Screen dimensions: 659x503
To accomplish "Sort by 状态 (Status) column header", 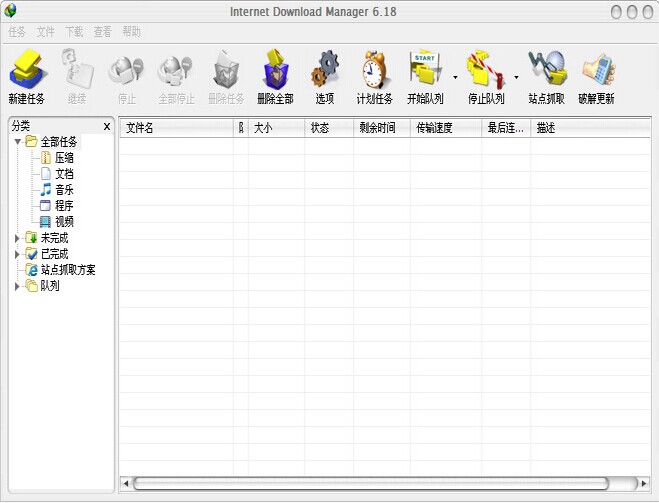I will [x=329, y=128].
